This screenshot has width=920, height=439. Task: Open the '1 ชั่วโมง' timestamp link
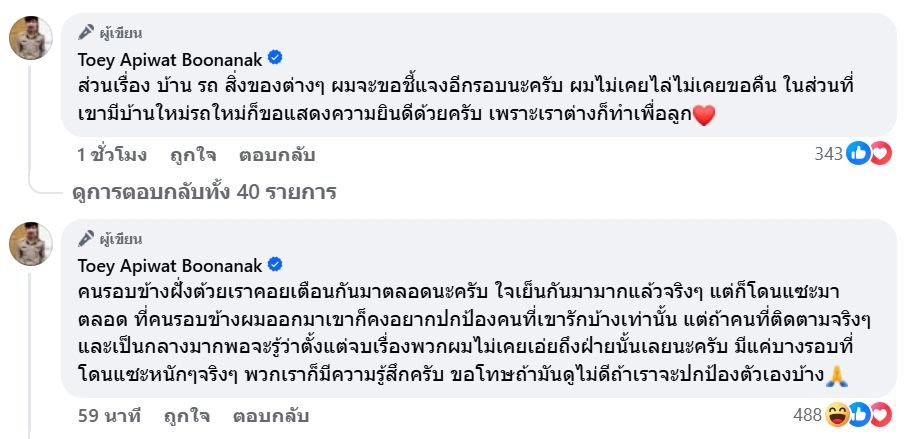tap(112, 155)
